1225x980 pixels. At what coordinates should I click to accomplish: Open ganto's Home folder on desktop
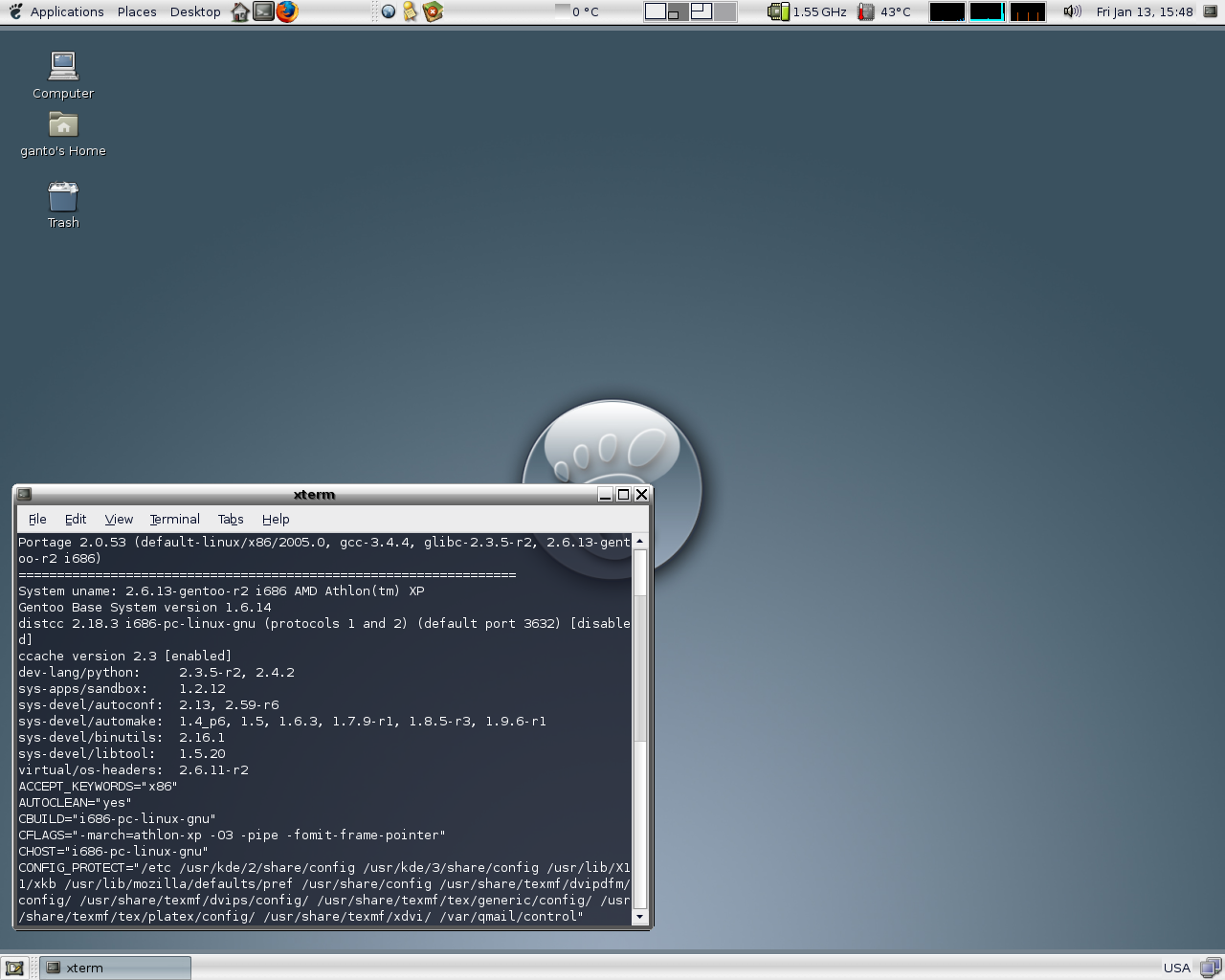click(x=63, y=125)
